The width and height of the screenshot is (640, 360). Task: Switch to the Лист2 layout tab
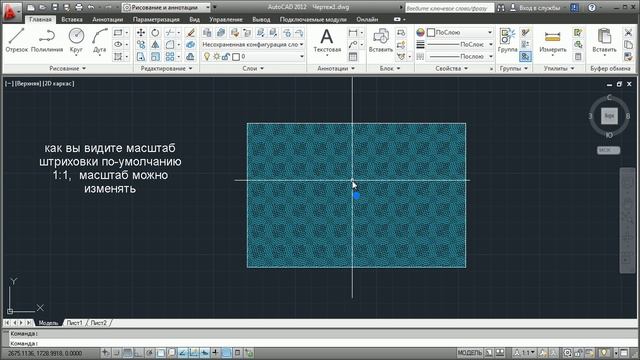pos(98,323)
